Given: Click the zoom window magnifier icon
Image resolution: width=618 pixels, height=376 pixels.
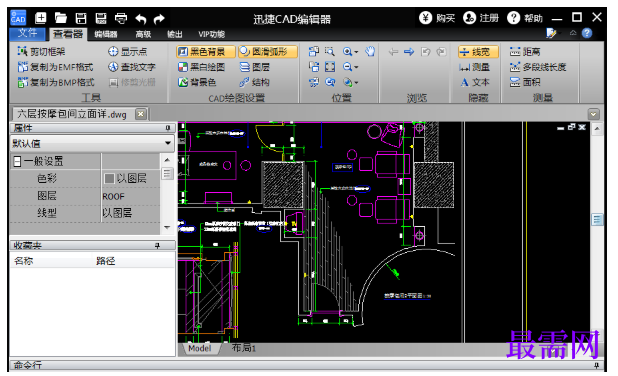Looking at the screenshot, I should click(x=329, y=52).
